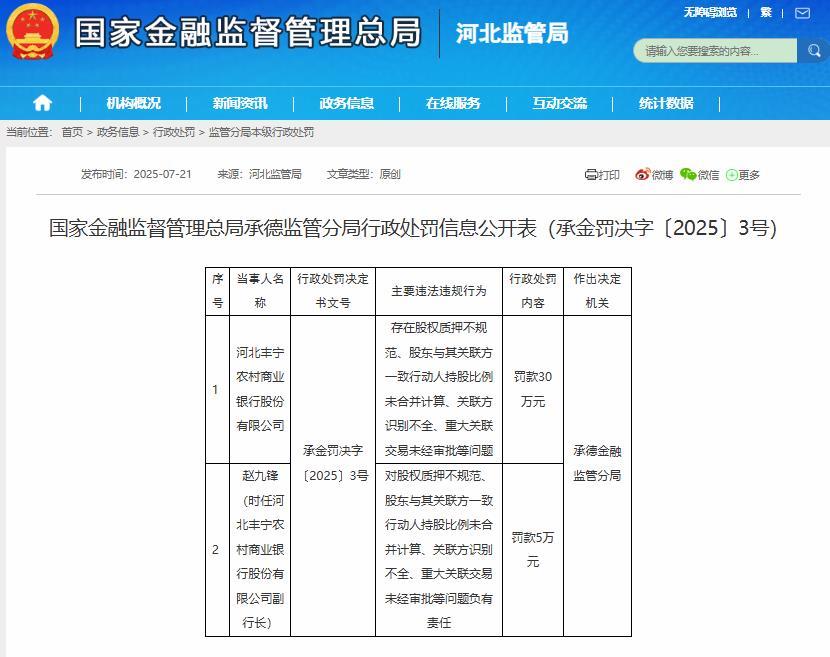Click the national emblem logo
The image size is (830, 657).
point(34,33)
